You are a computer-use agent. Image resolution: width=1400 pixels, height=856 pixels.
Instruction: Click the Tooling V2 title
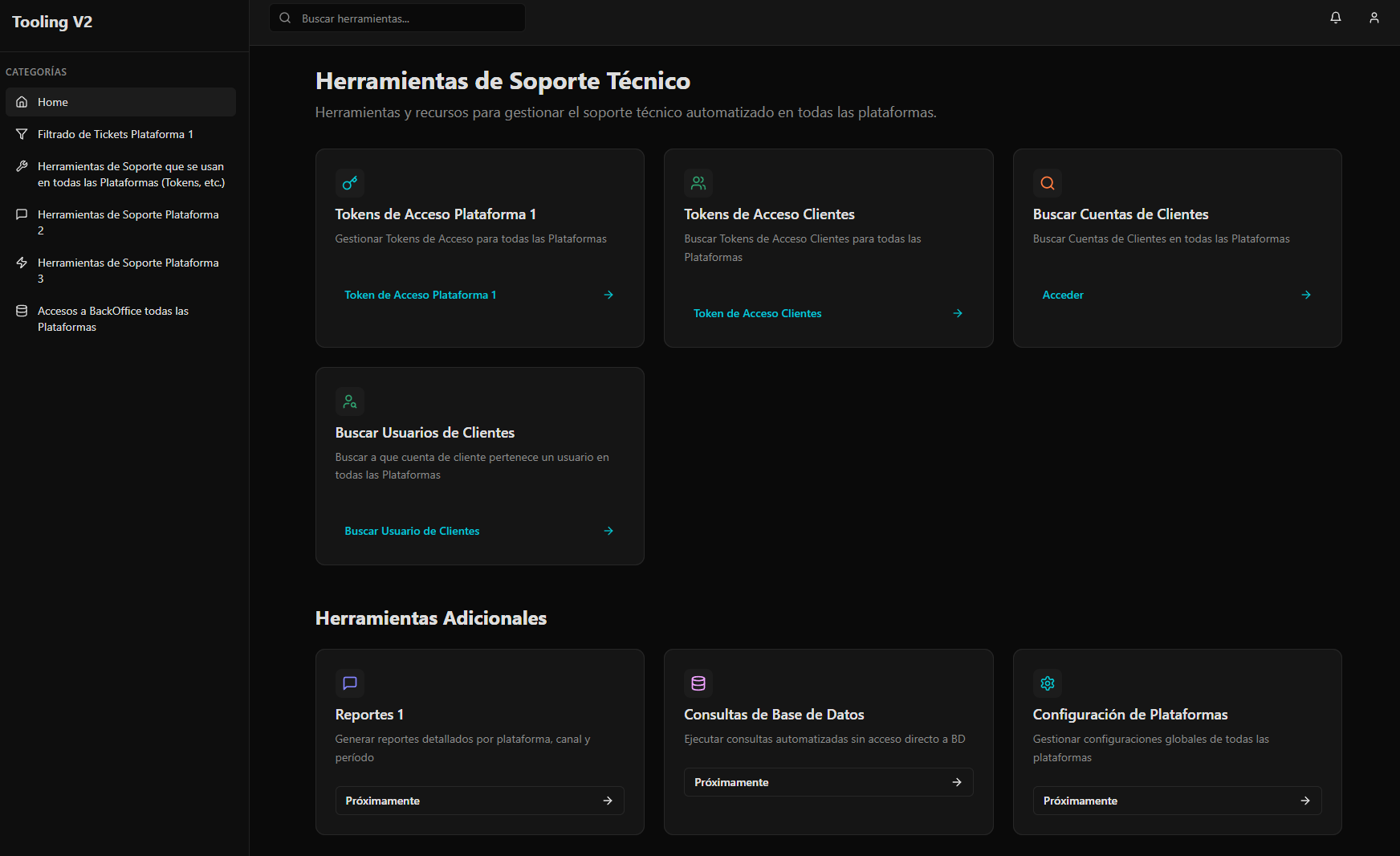tap(51, 22)
